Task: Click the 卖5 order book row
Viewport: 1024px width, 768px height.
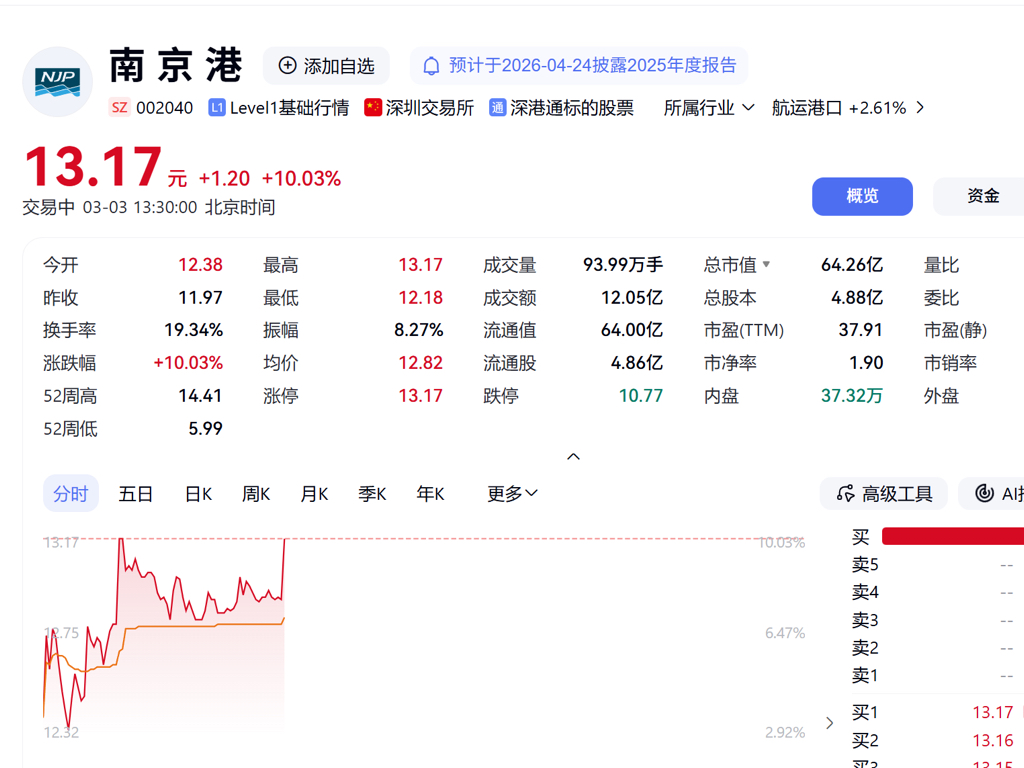Action: click(936, 564)
